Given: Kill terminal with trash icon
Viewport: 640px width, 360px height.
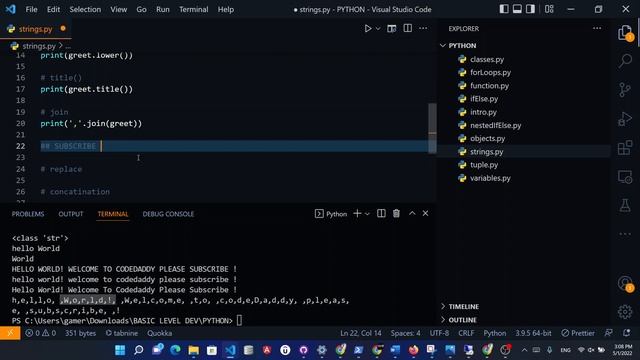Looking at the screenshot, I should click(x=396, y=213).
